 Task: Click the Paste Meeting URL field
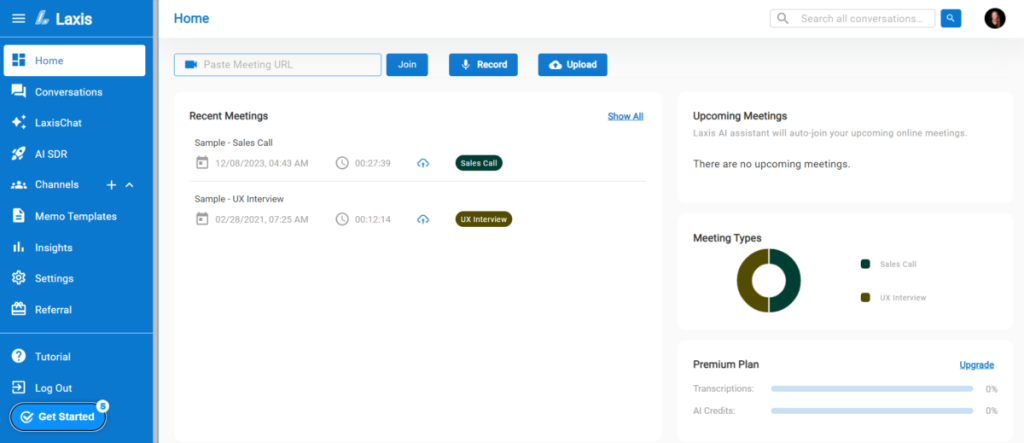pyautogui.click(x=278, y=65)
